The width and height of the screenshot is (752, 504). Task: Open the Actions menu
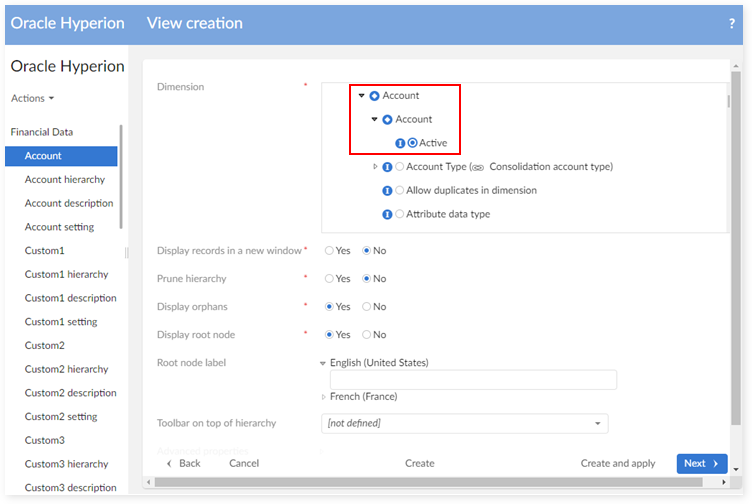(32, 98)
